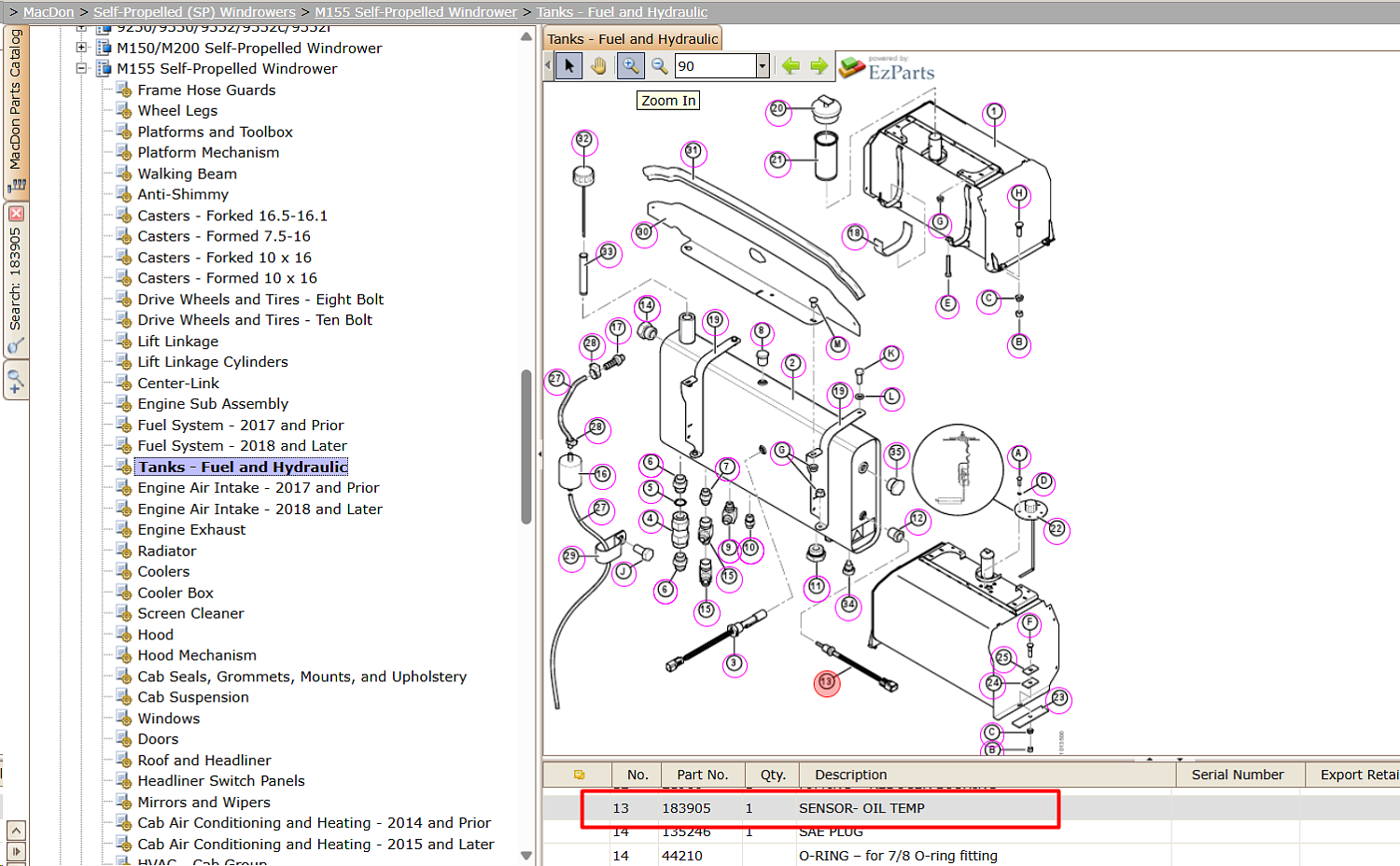Select Walking Beam tree item
1400x866 pixels.
(187, 174)
